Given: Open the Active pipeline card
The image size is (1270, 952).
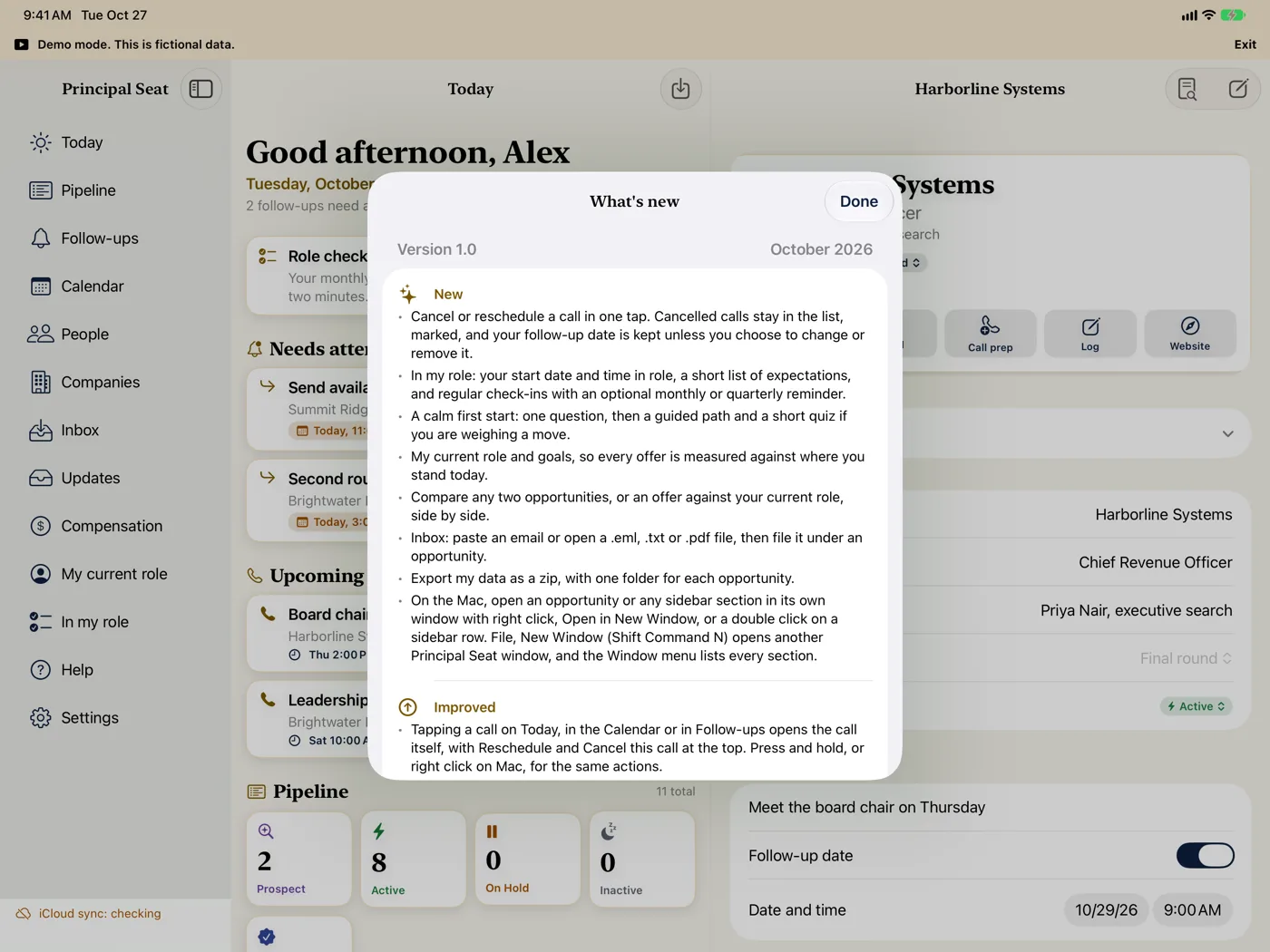Looking at the screenshot, I should [414, 859].
